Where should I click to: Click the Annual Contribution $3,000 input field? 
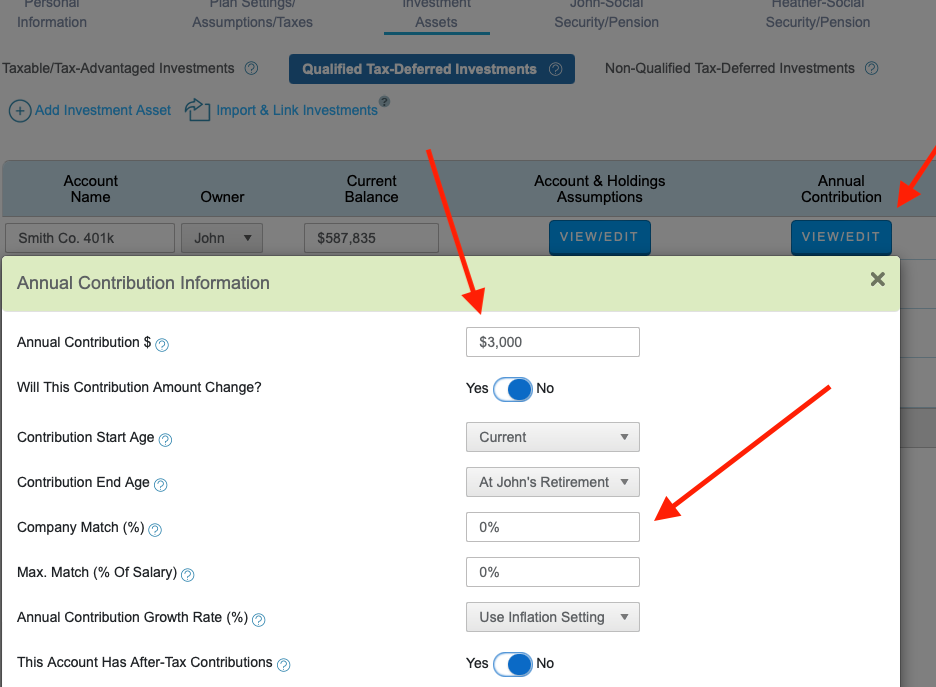click(x=552, y=342)
